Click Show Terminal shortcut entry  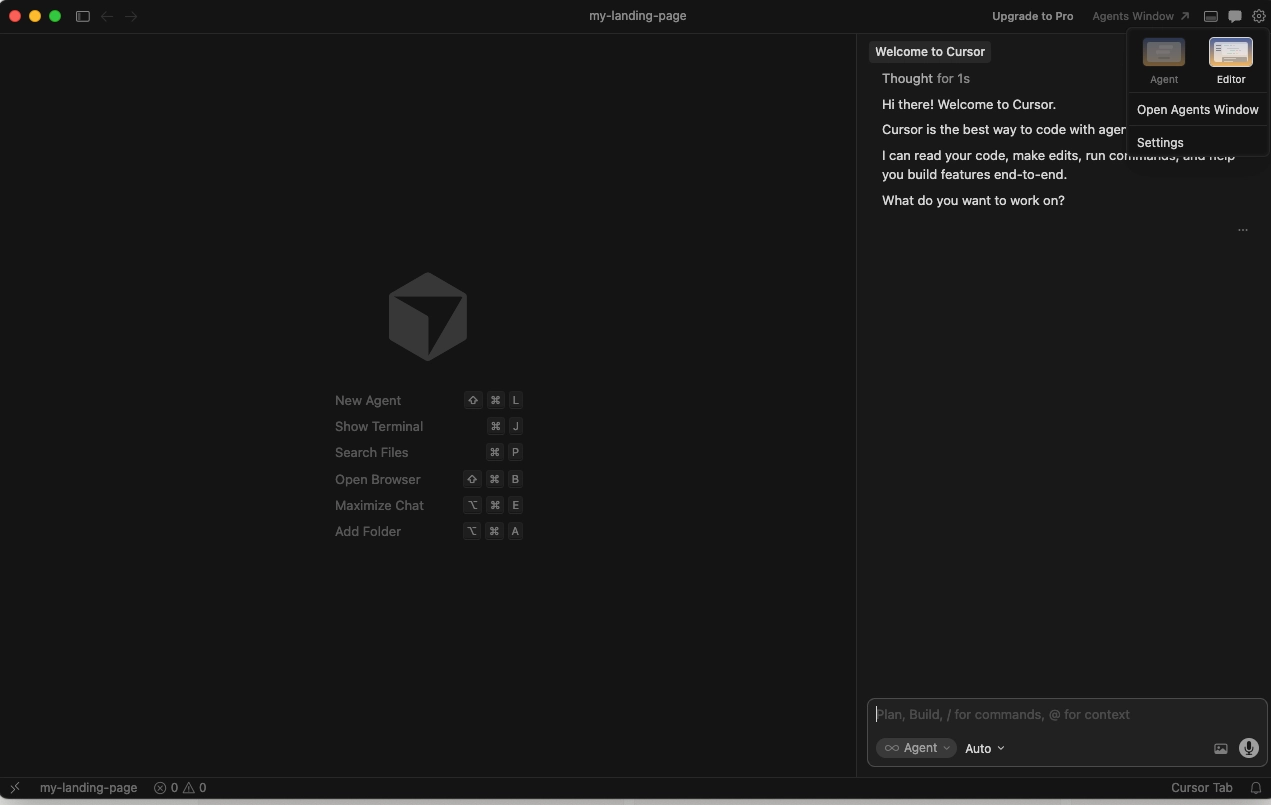(x=428, y=426)
